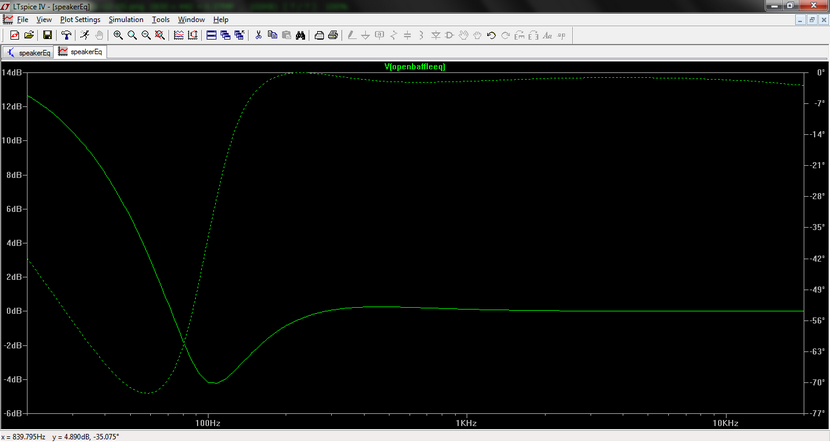Save using the floppy disk icon

tap(47, 35)
